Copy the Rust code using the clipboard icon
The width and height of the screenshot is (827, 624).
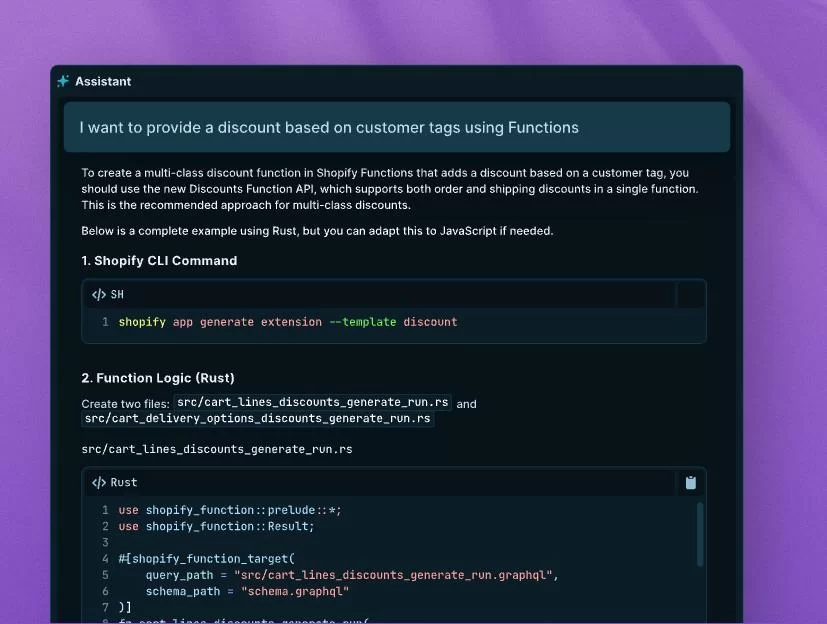tap(691, 482)
